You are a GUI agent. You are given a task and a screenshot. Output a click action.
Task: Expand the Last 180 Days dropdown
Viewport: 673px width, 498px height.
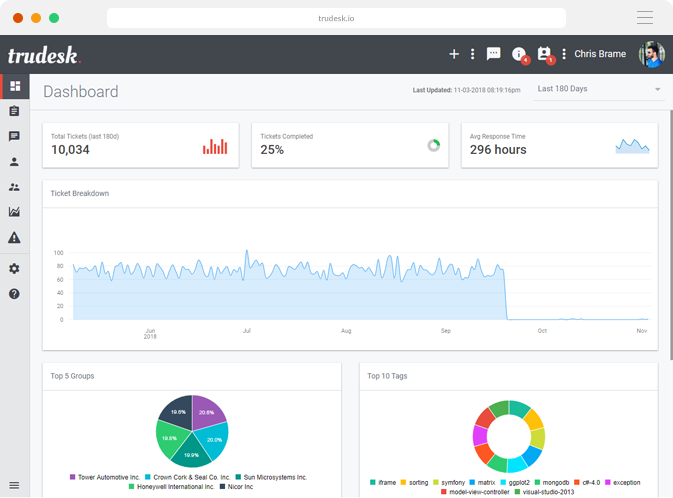pyautogui.click(x=599, y=89)
